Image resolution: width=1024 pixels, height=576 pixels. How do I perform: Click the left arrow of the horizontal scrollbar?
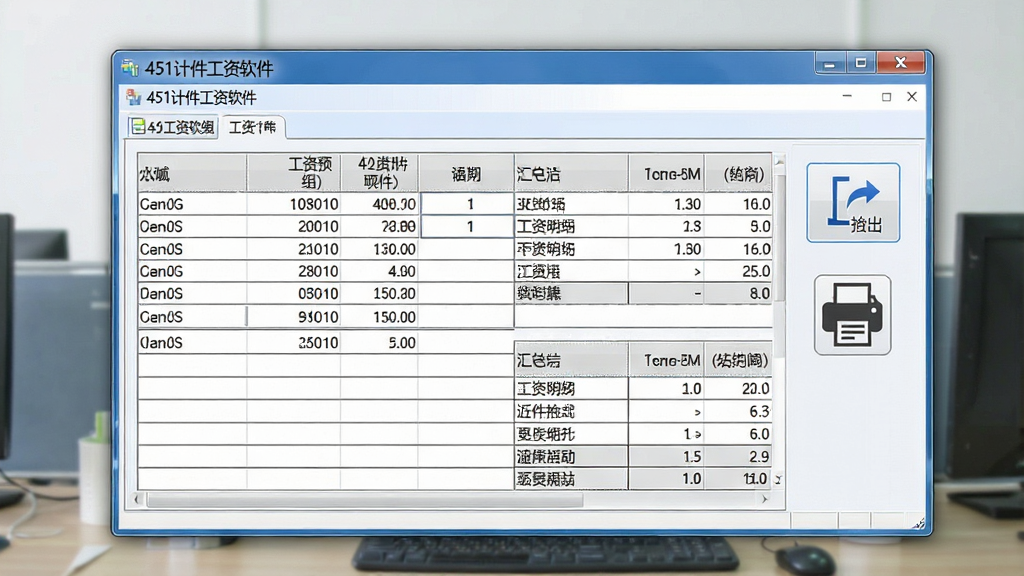[x=136, y=500]
